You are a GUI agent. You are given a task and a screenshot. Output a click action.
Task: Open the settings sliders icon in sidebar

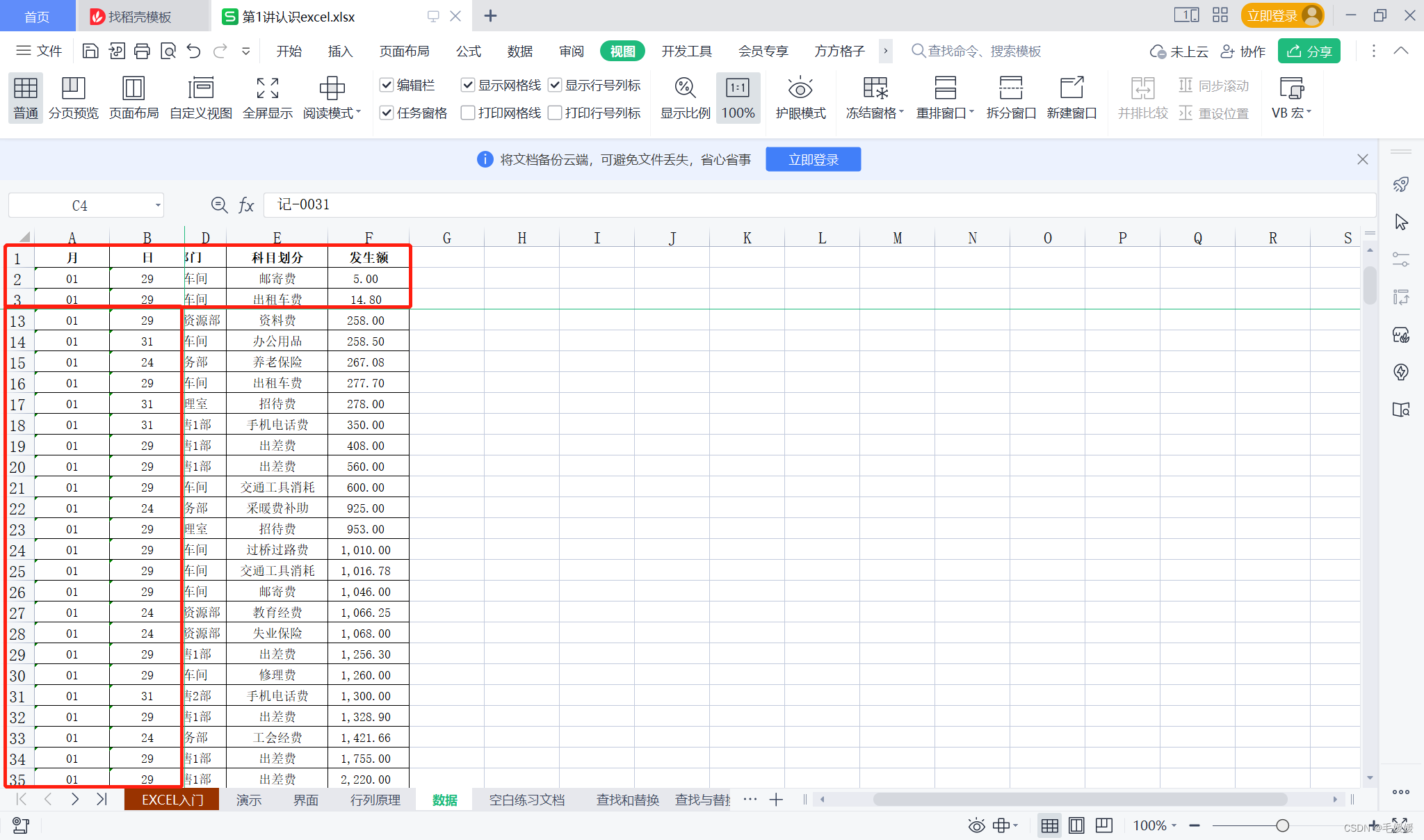[1401, 259]
